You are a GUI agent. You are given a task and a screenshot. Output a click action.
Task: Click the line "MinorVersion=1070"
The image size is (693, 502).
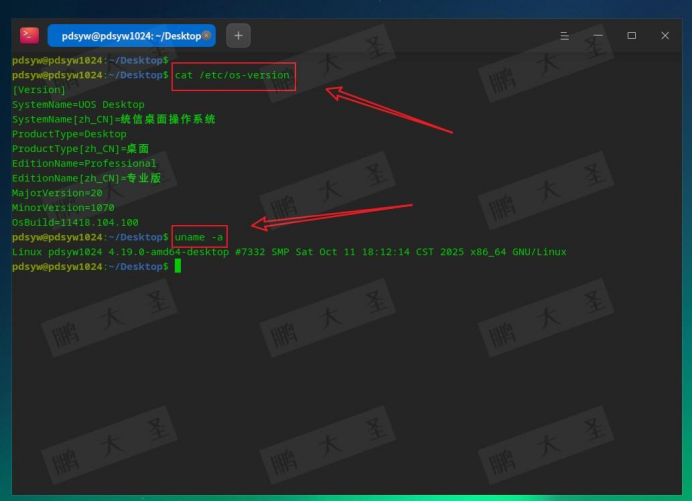tap(63, 208)
